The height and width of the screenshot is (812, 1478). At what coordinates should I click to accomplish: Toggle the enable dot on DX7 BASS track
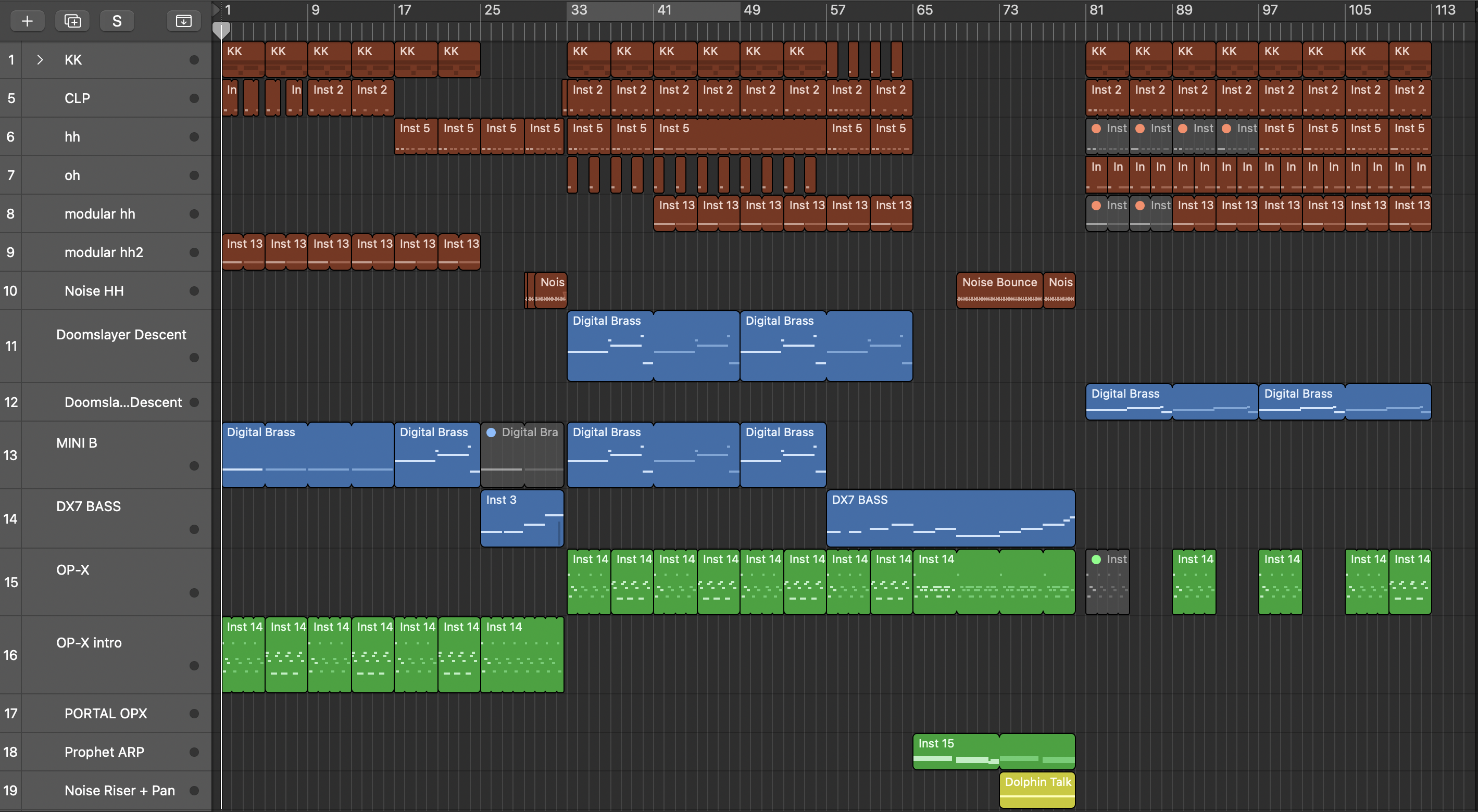click(194, 529)
